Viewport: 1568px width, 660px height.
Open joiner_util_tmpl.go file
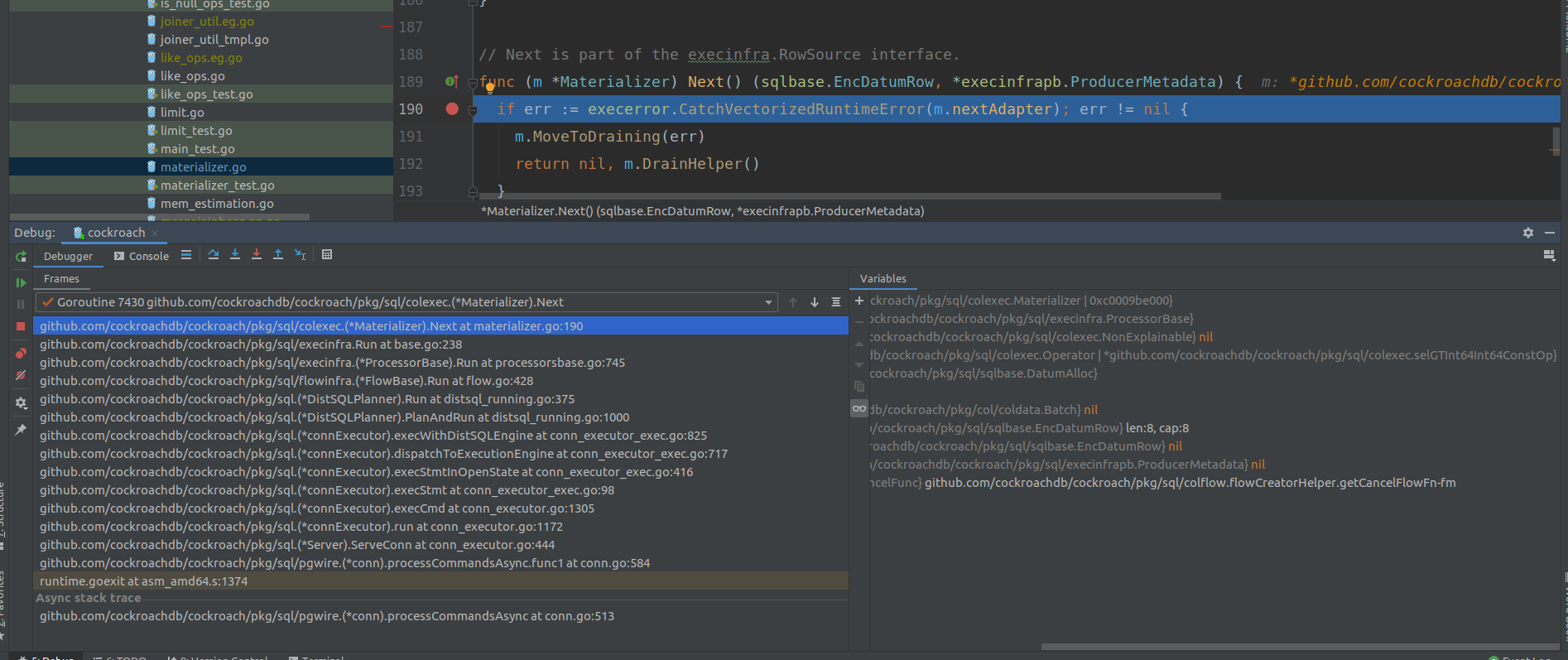pyautogui.click(x=214, y=40)
